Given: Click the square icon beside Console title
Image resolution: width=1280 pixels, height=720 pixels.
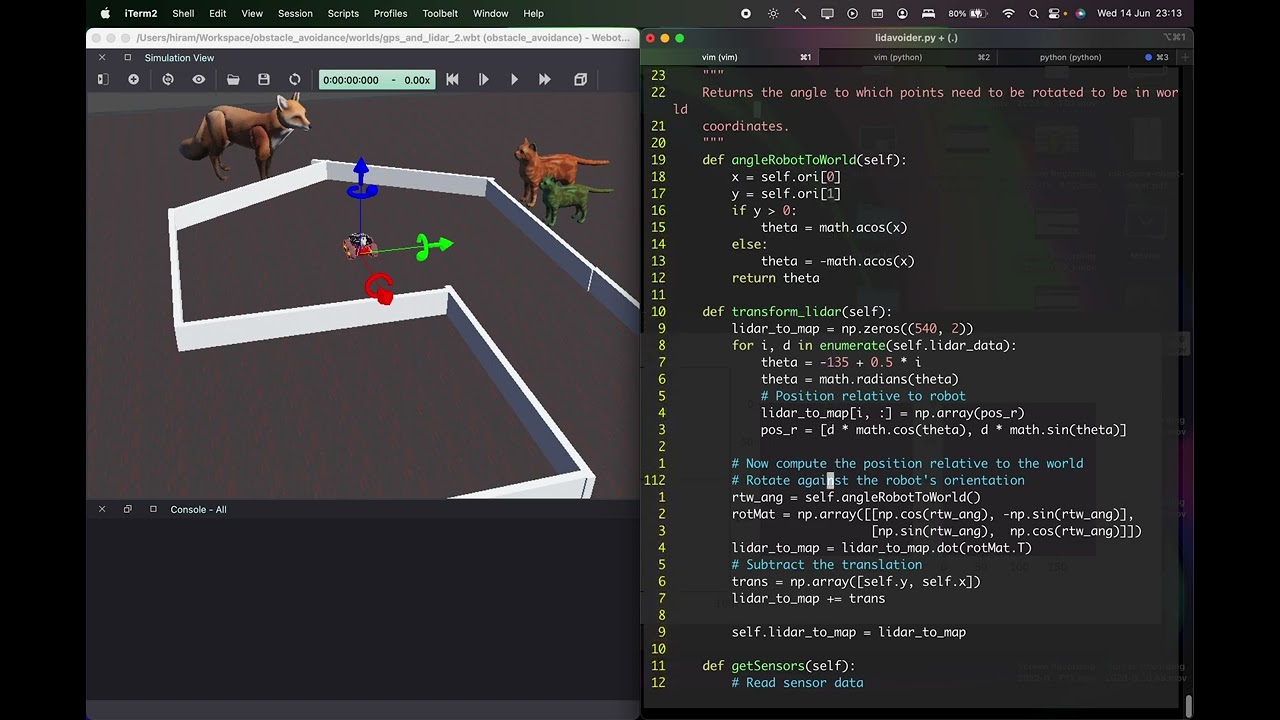Looking at the screenshot, I should (153, 509).
